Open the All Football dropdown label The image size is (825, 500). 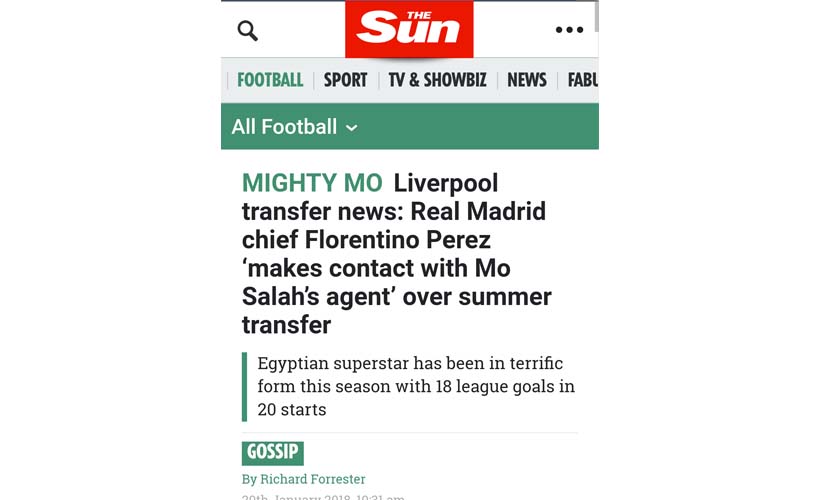(x=284, y=127)
